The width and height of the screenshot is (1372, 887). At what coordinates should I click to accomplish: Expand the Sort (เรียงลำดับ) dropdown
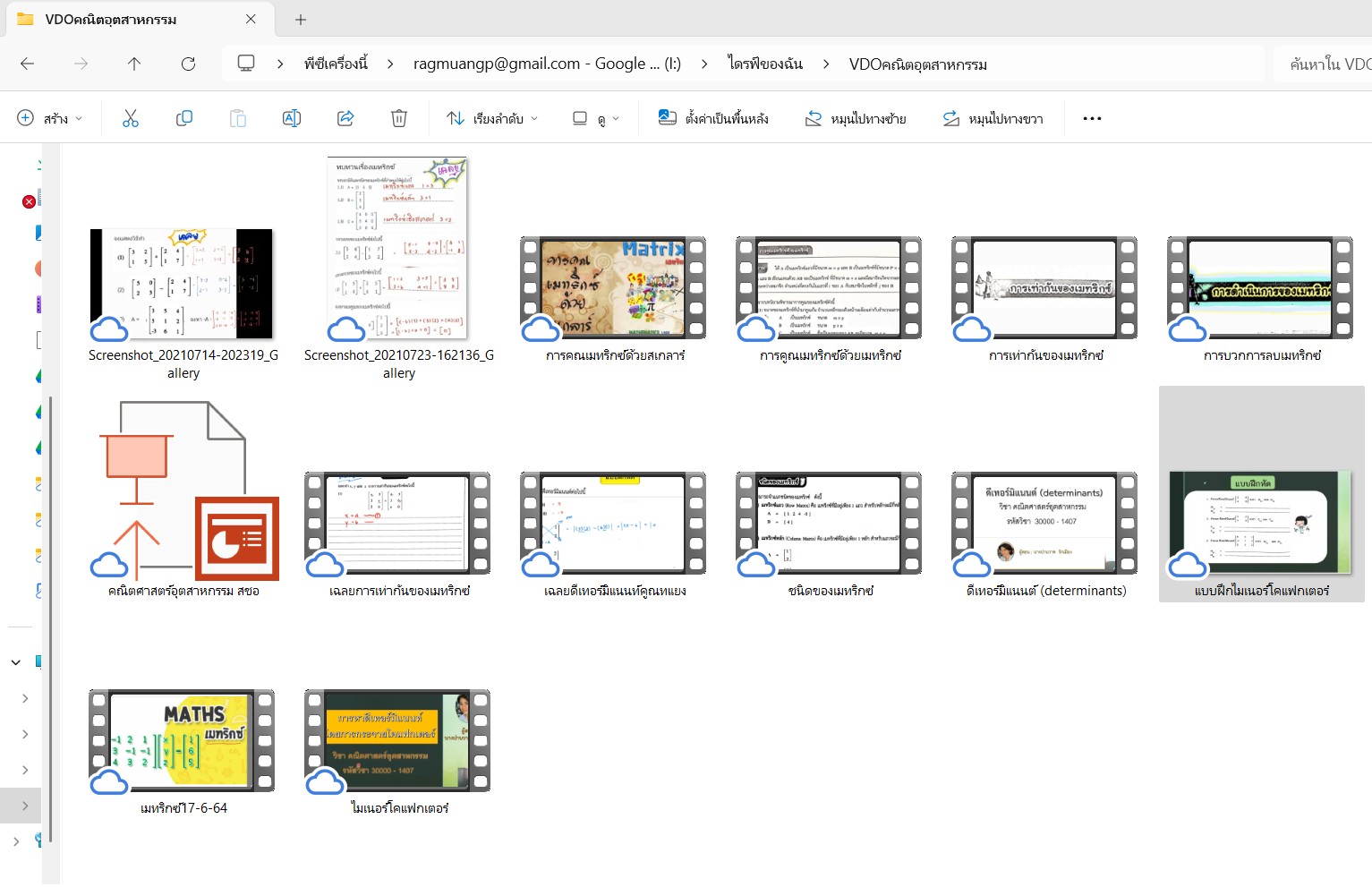tap(492, 118)
